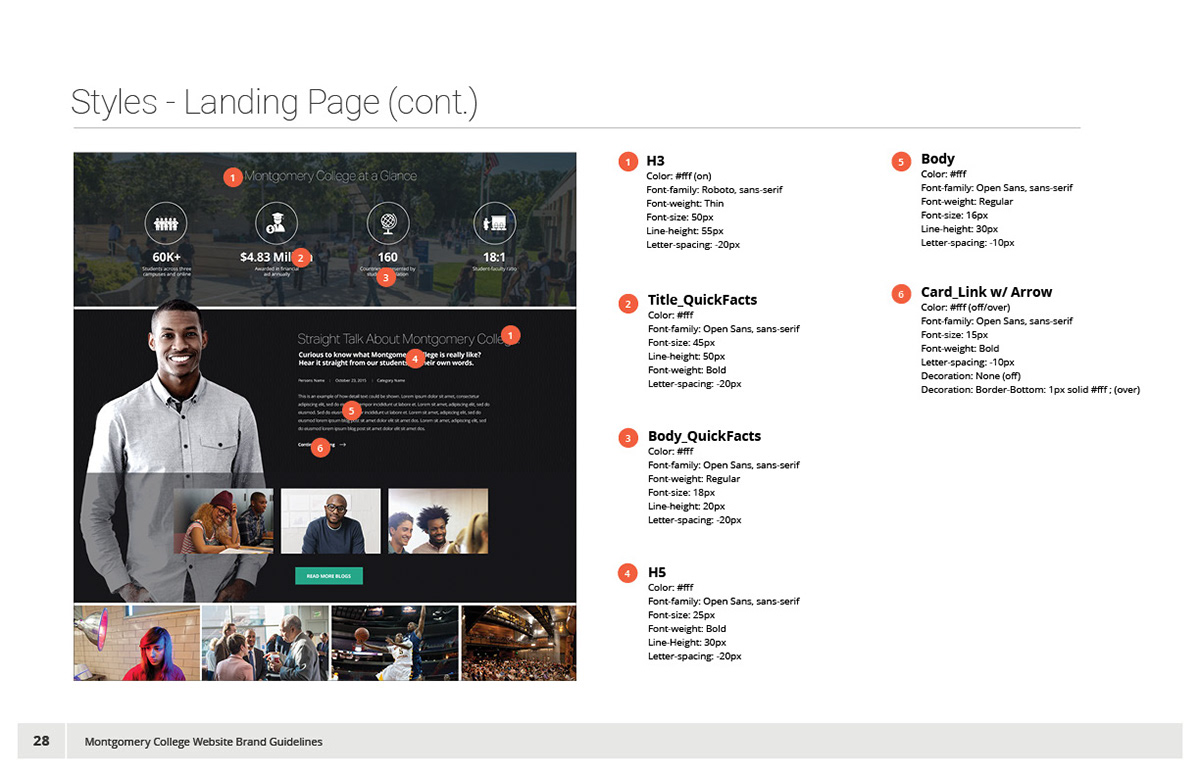
Task: Open the blog thumbnail of two laughing students
Action: pyautogui.click(x=438, y=521)
